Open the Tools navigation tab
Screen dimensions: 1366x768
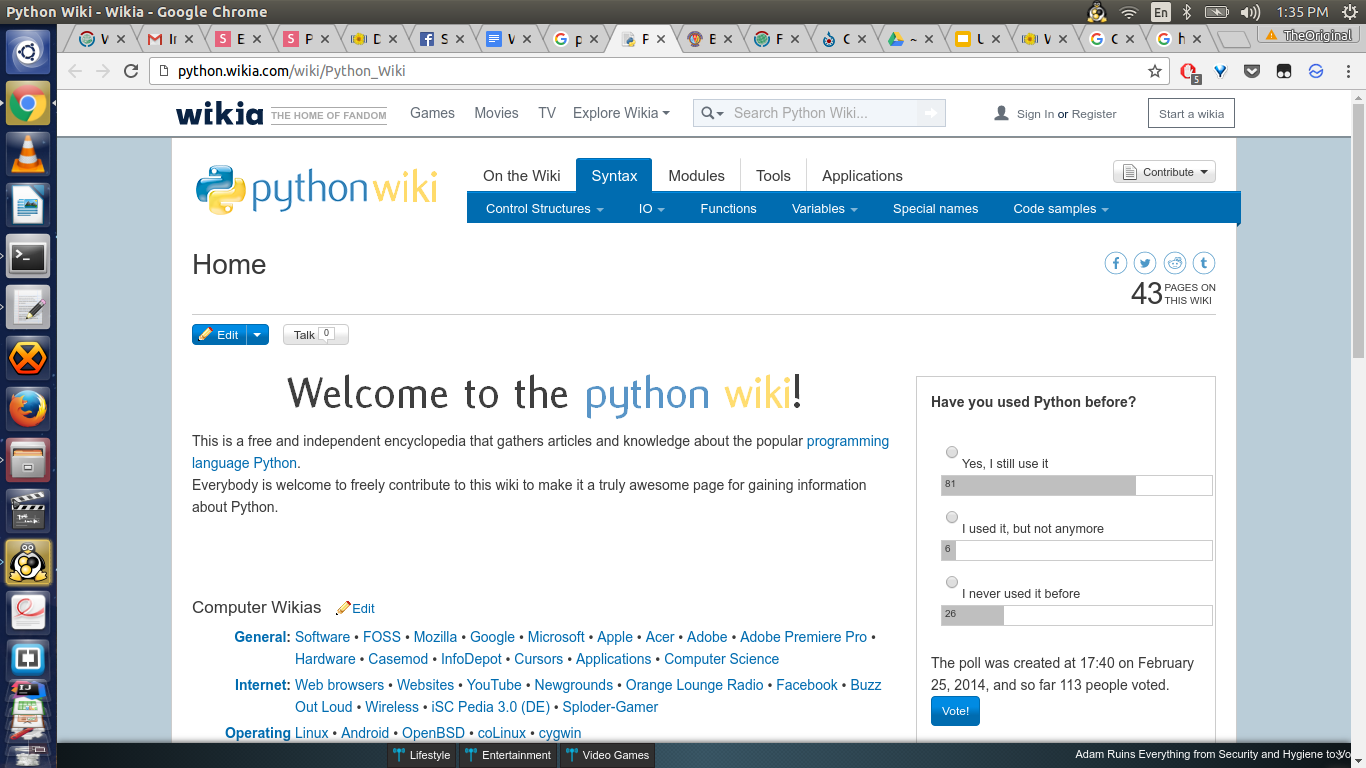[773, 176]
